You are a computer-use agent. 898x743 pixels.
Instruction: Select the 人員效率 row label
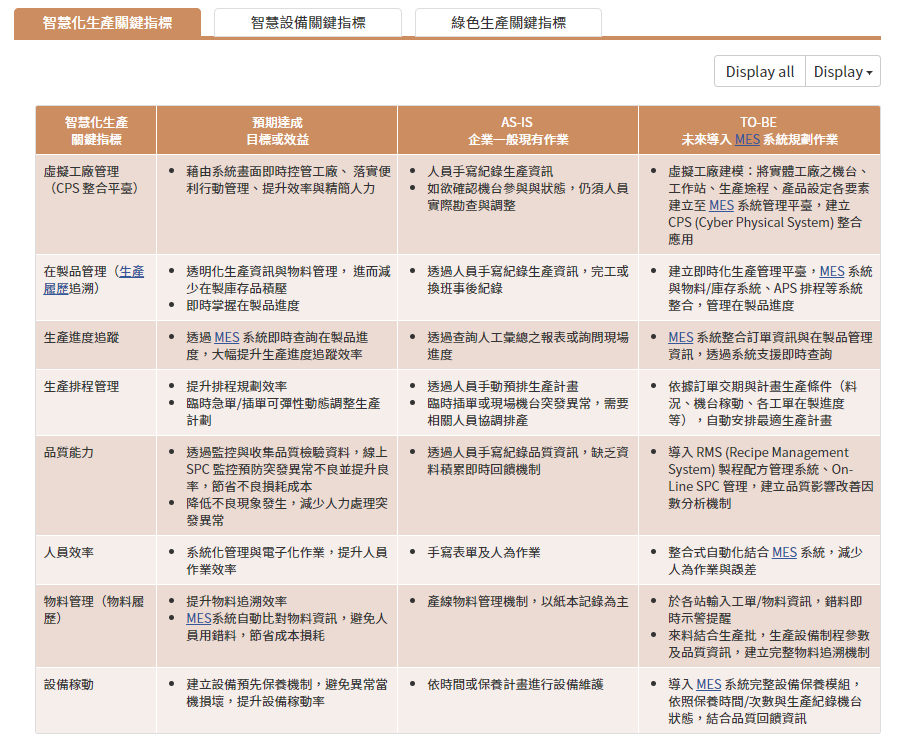[x=69, y=552]
